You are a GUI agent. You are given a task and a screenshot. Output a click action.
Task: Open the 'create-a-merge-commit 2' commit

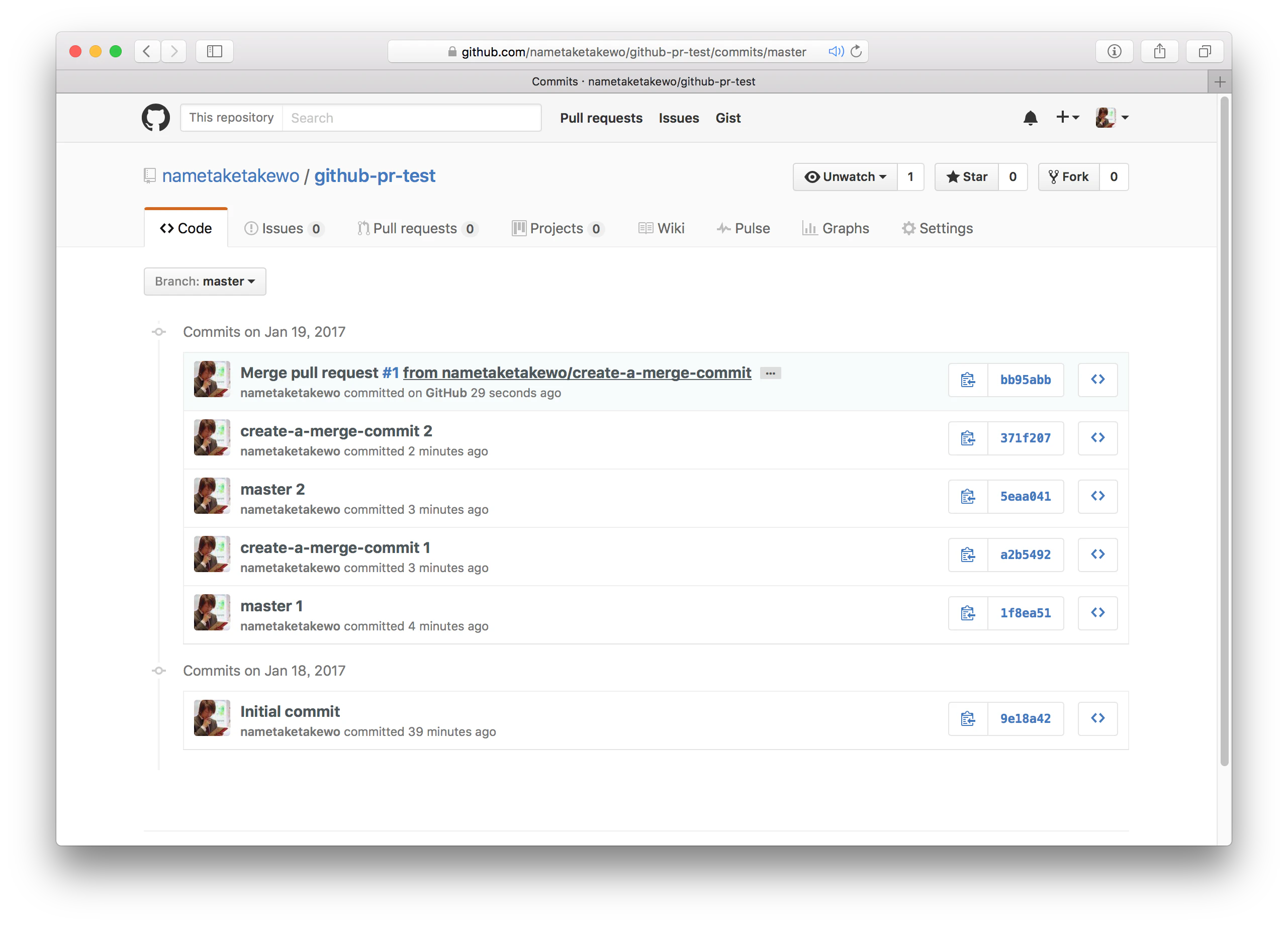click(336, 431)
